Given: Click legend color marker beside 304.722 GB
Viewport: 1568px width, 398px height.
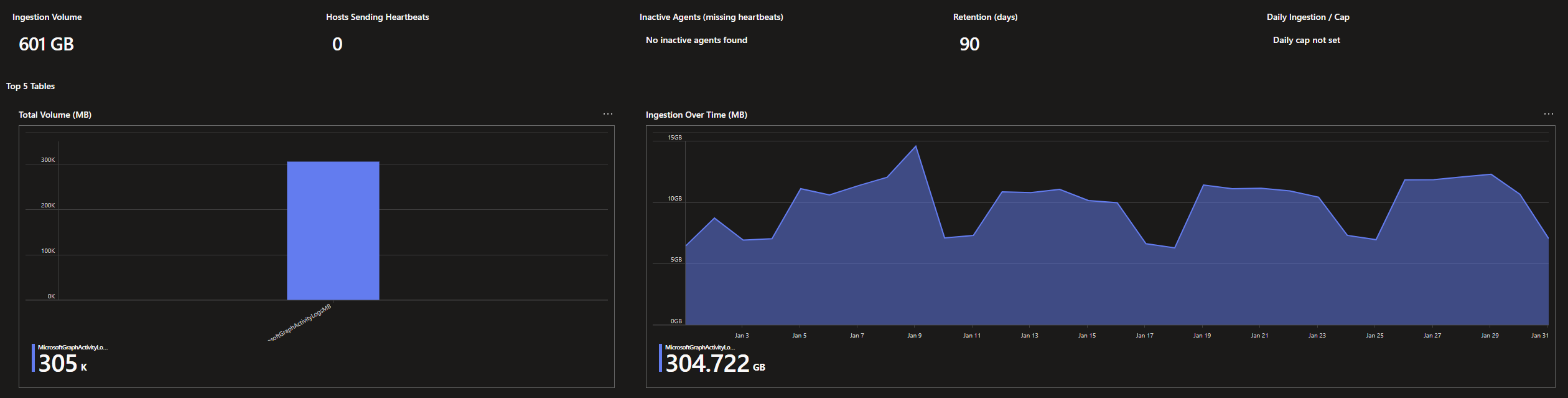Looking at the screenshot, I should tap(660, 358).
